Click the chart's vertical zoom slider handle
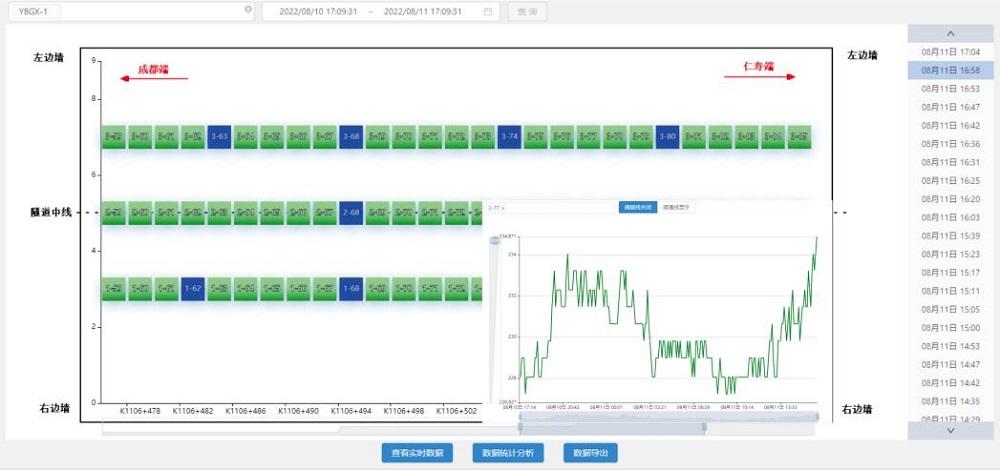 493,241
